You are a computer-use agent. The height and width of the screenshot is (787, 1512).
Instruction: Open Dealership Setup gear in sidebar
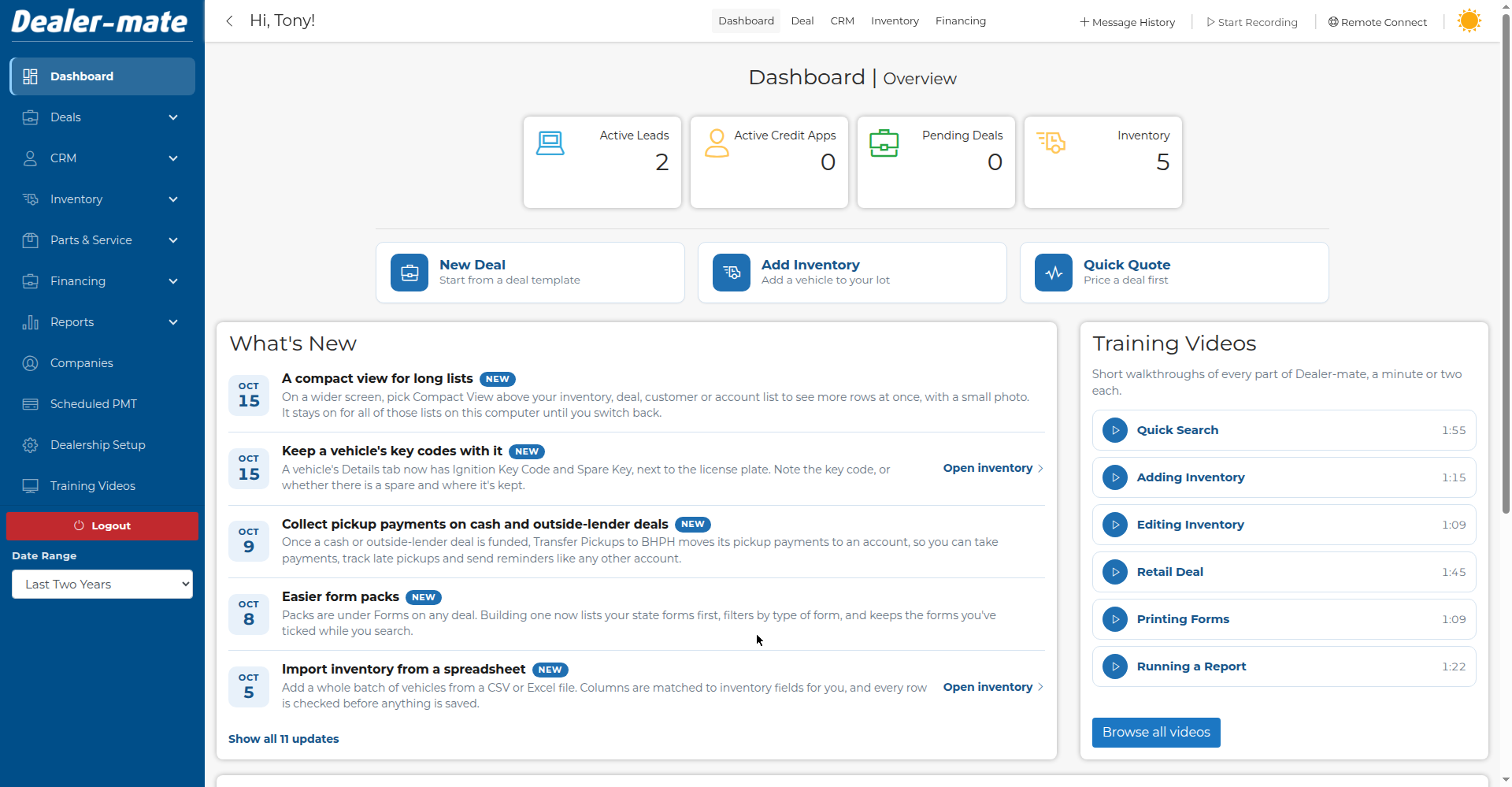click(x=102, y=445)
